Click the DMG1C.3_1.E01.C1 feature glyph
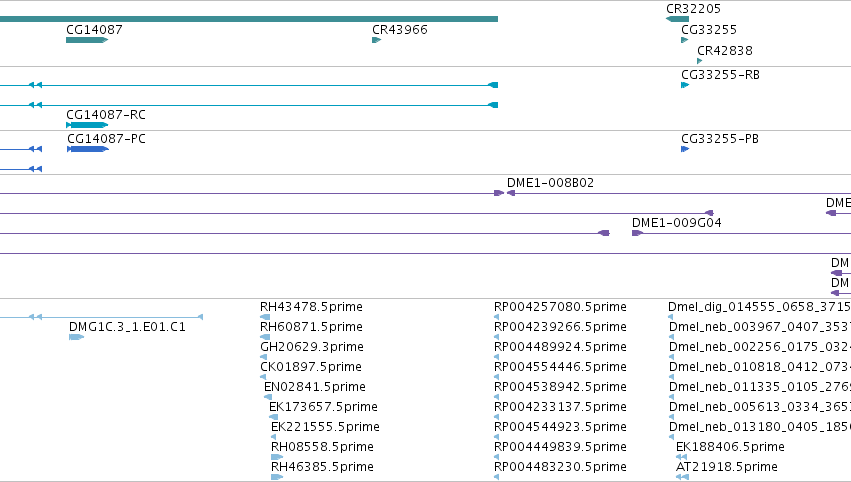Screen dimensions: 851x482 point(77,337)
